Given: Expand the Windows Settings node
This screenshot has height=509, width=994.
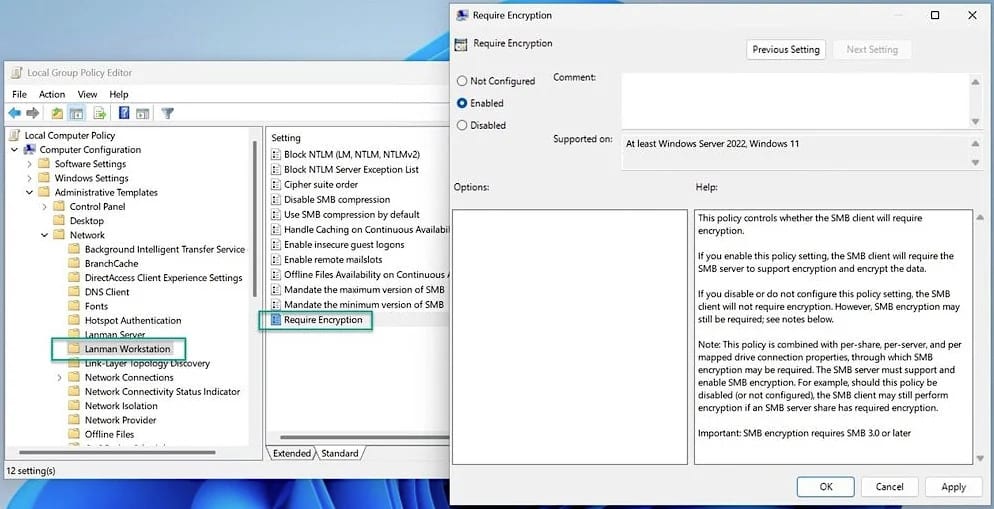Looking at the screenshot, I should coord(29,178).
